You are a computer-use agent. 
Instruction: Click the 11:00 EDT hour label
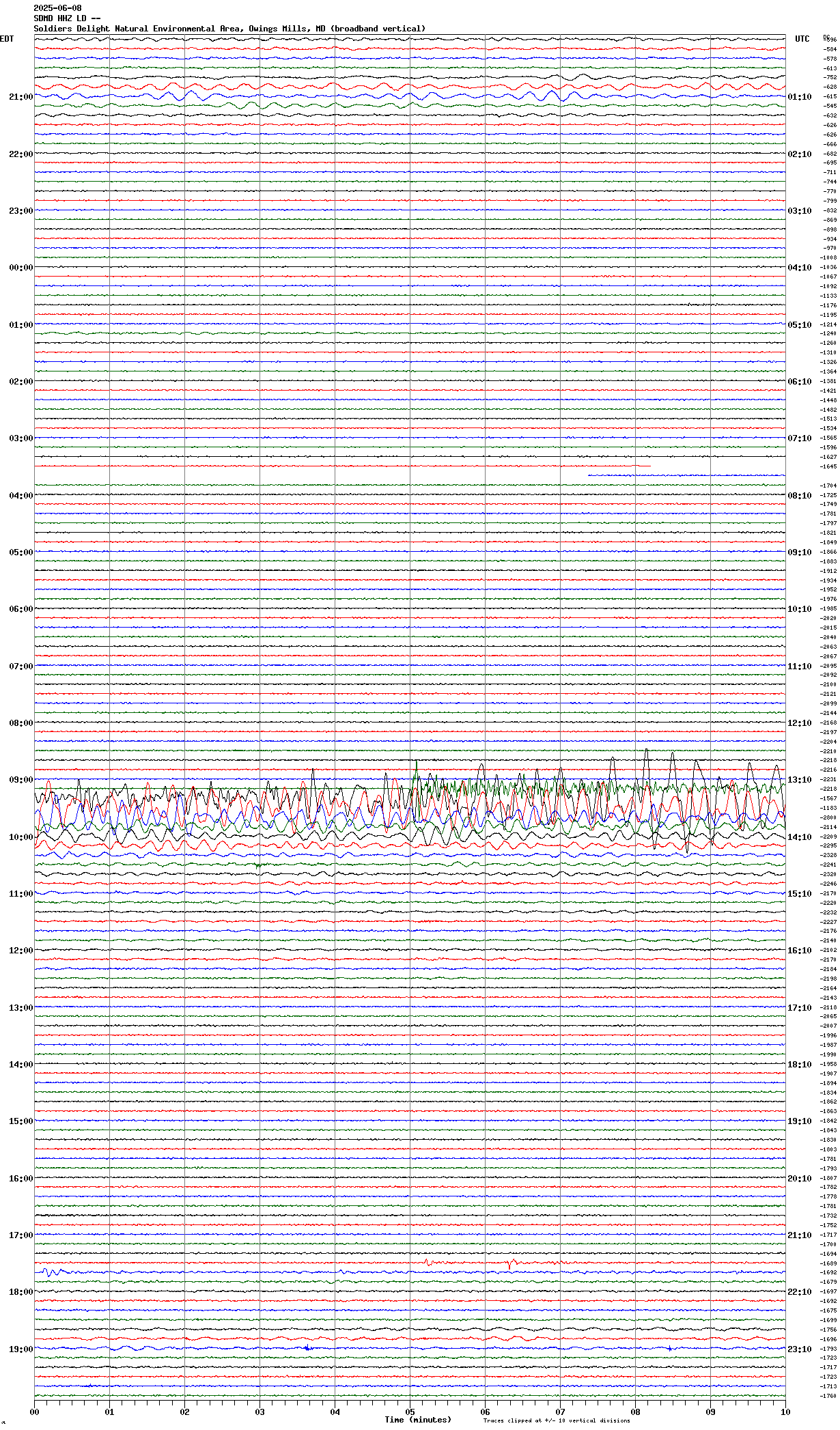coord(21,894)
